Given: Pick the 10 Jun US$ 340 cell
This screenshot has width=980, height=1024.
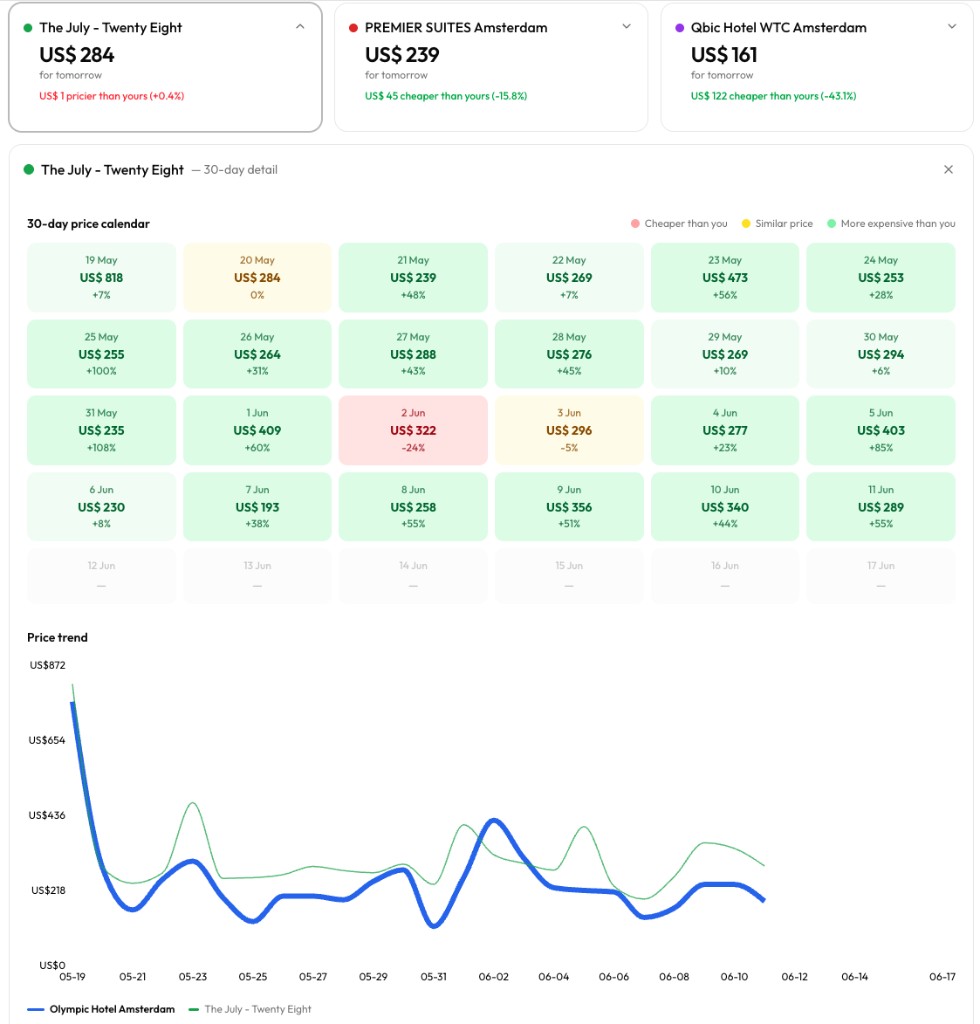Looking at the screenshot, I should [725, 507].
